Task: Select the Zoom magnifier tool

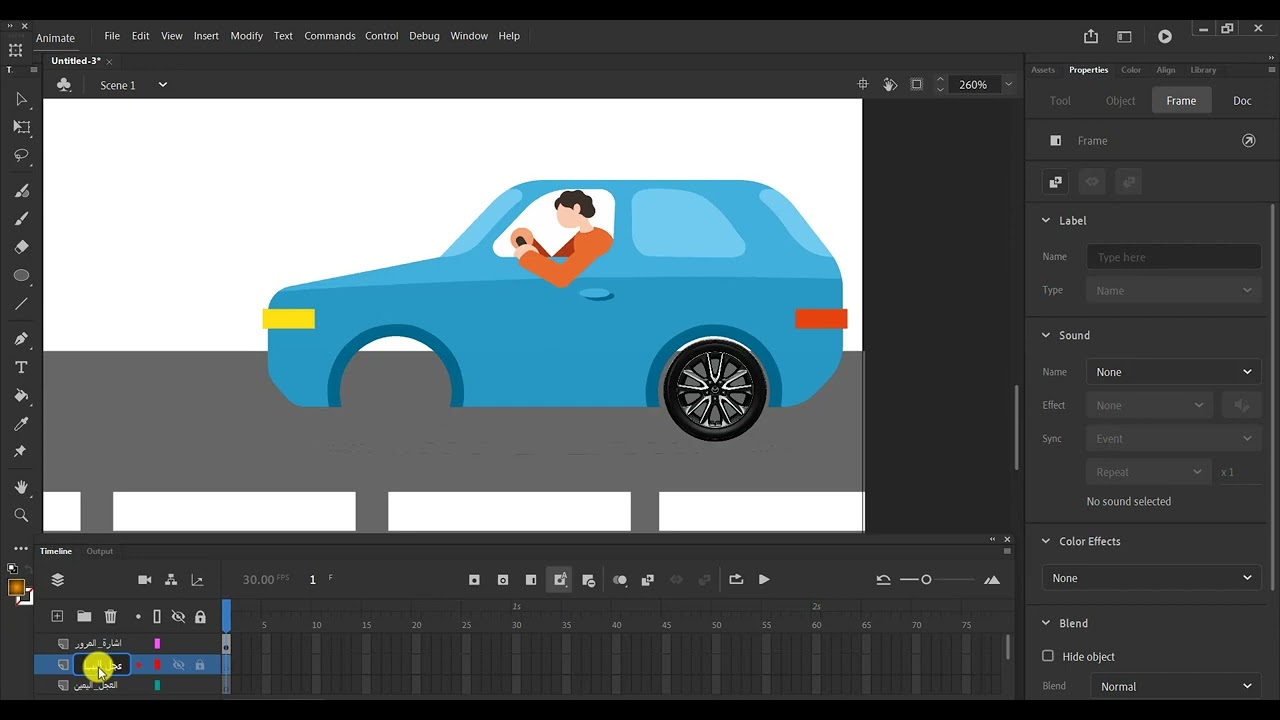Action: pyautogui.click(x=21, y=515)
